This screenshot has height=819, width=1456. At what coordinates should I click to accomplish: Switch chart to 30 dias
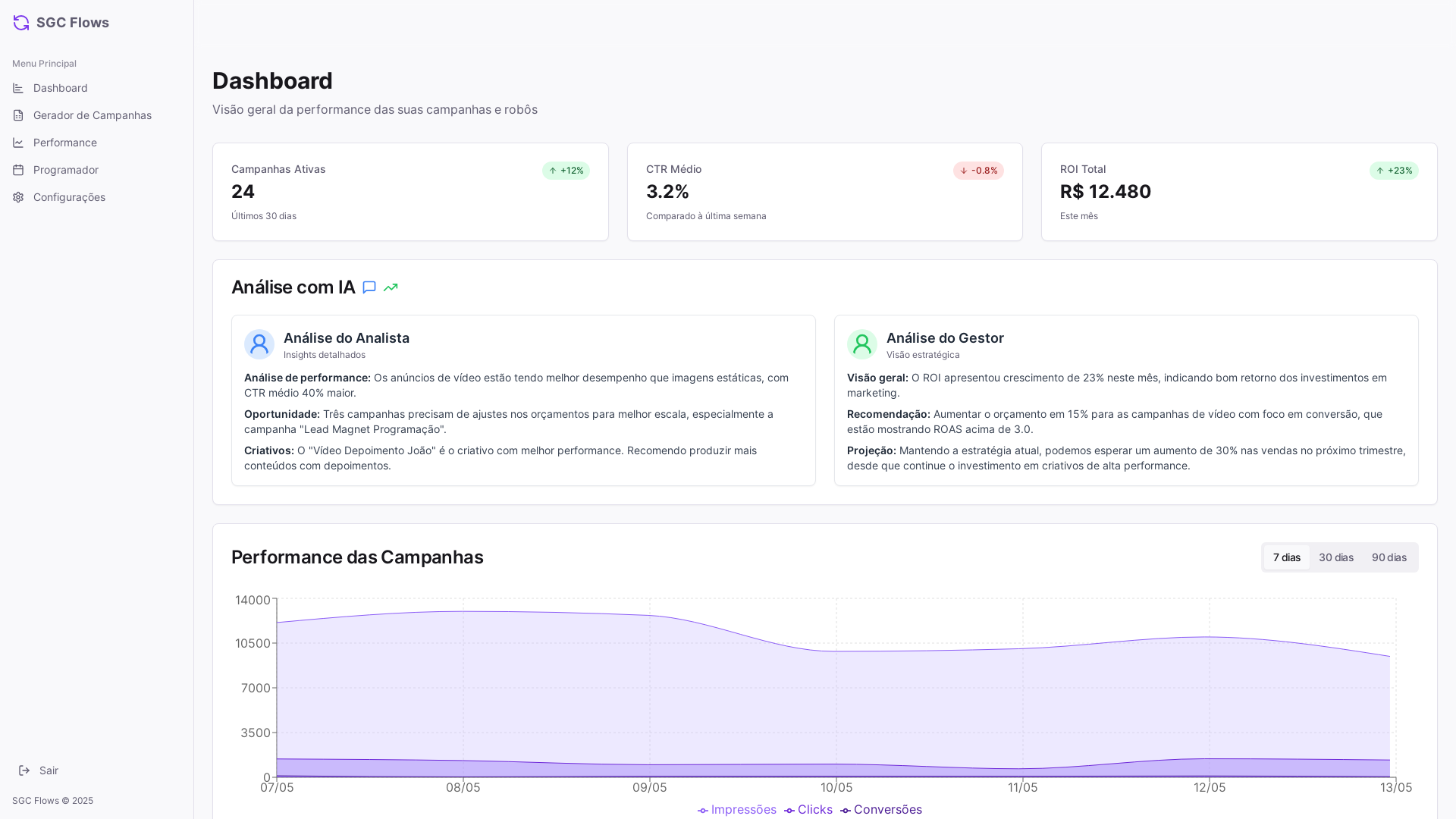click(1336, 557)
